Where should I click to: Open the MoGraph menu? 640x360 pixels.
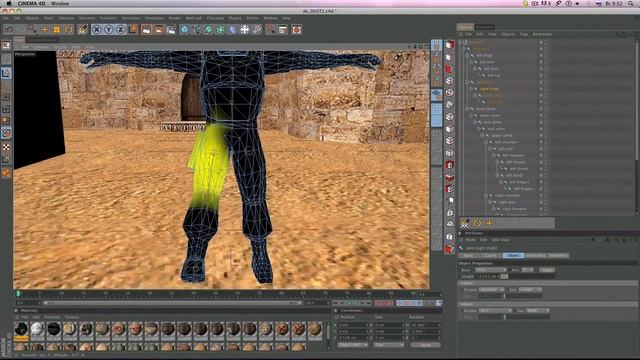193,18
